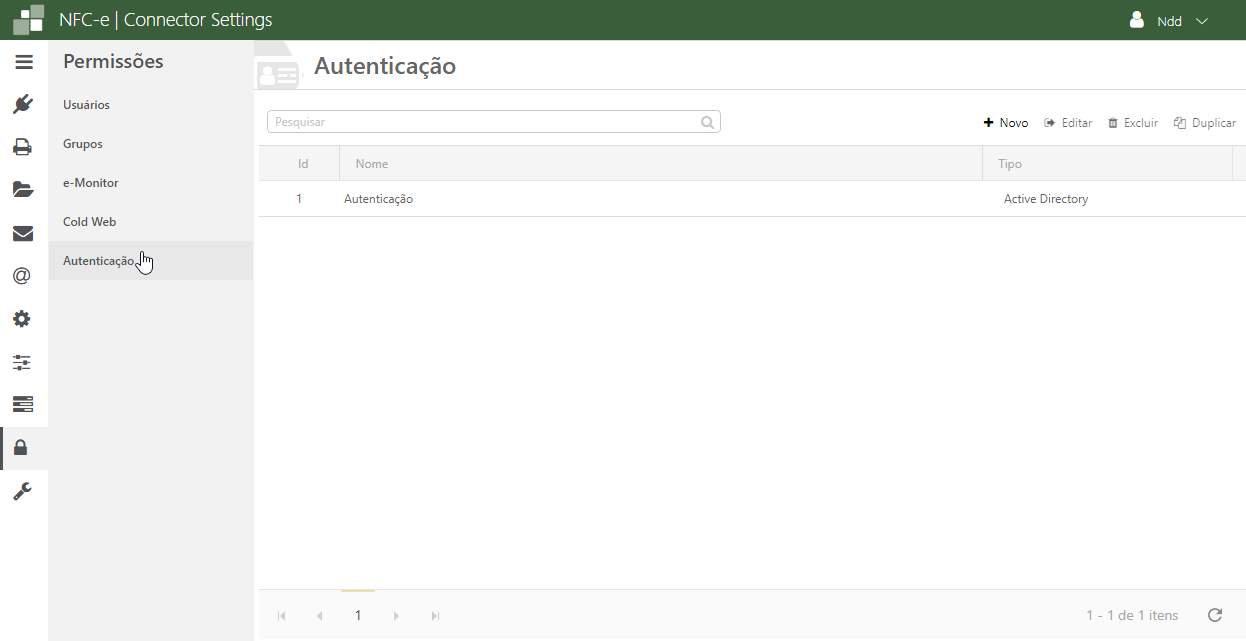Image resolution: width=1246 pixels, height=641 pixels.
Task: Open Usuários in Permissões menu
Action: (86, 105)
